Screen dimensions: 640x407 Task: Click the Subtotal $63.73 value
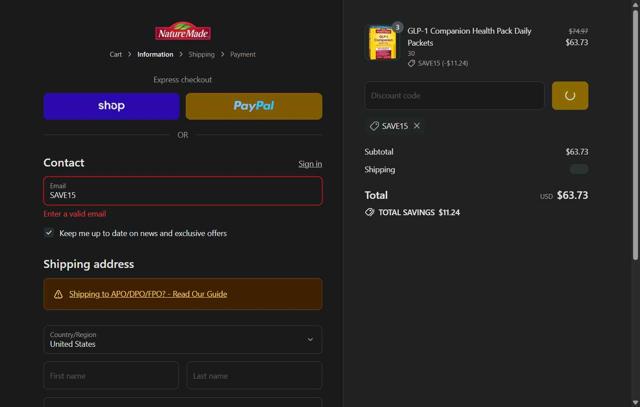pyautogui.click(x=577, y=152)
